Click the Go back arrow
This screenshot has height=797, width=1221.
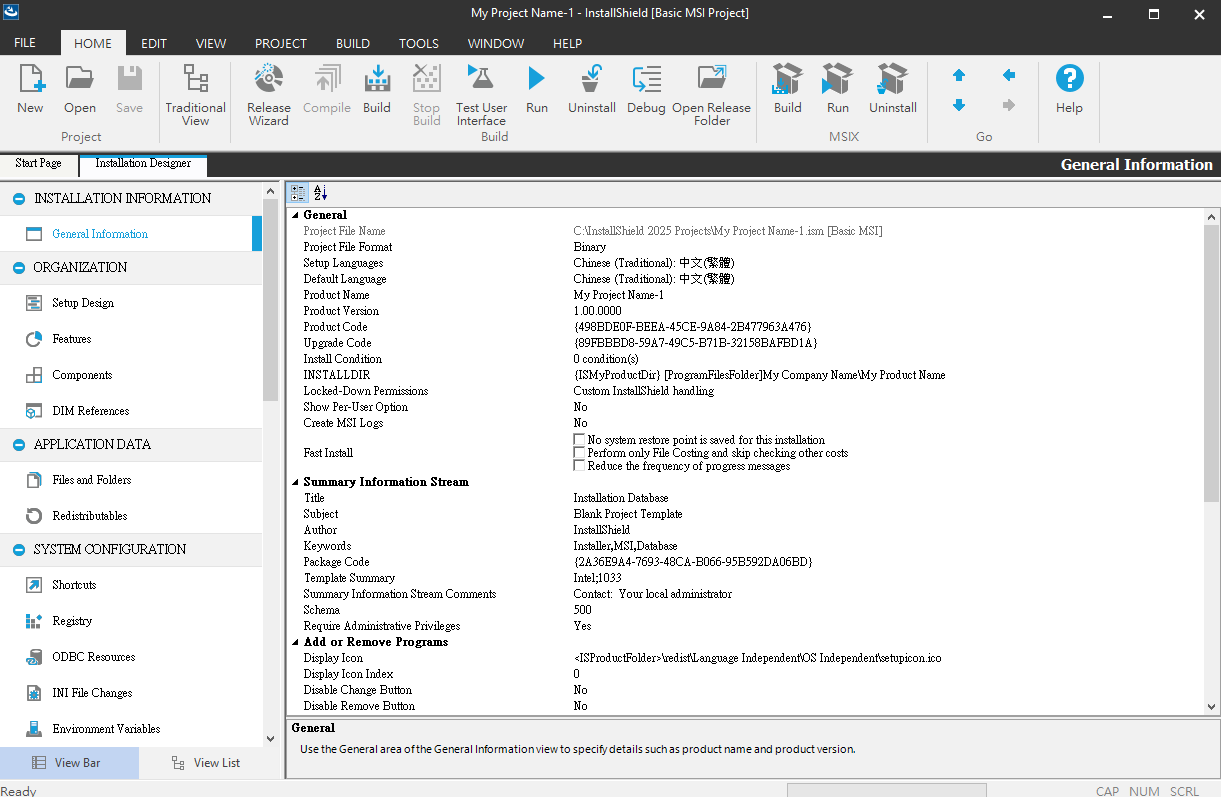(1009, 75)
